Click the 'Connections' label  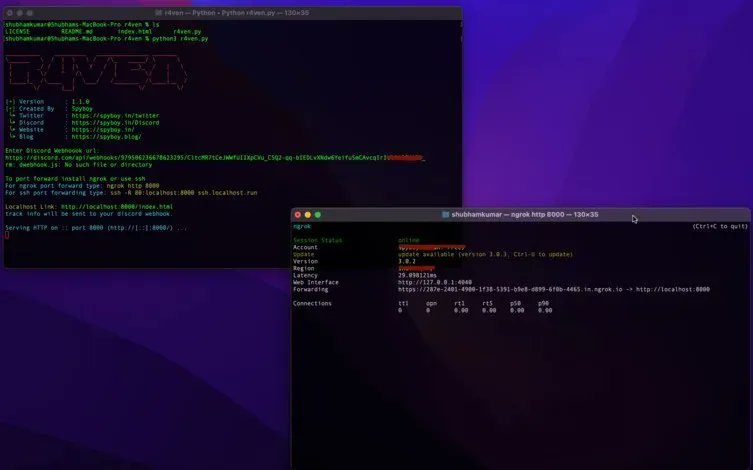point(312,303)
